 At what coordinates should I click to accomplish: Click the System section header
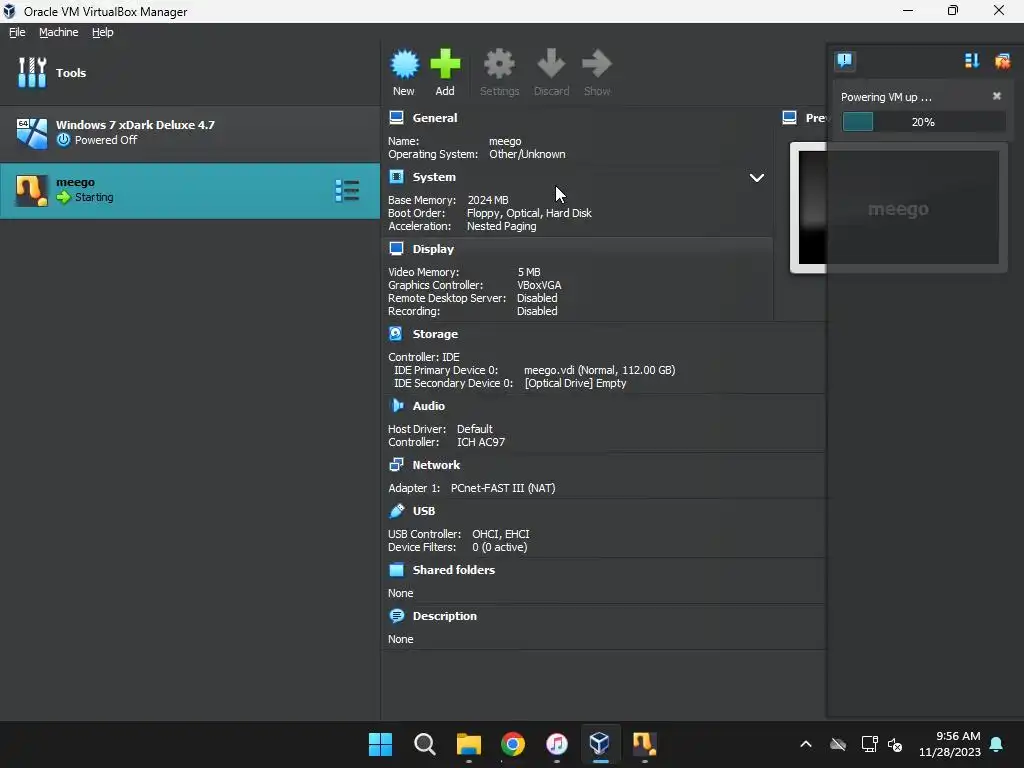(434, 177)
